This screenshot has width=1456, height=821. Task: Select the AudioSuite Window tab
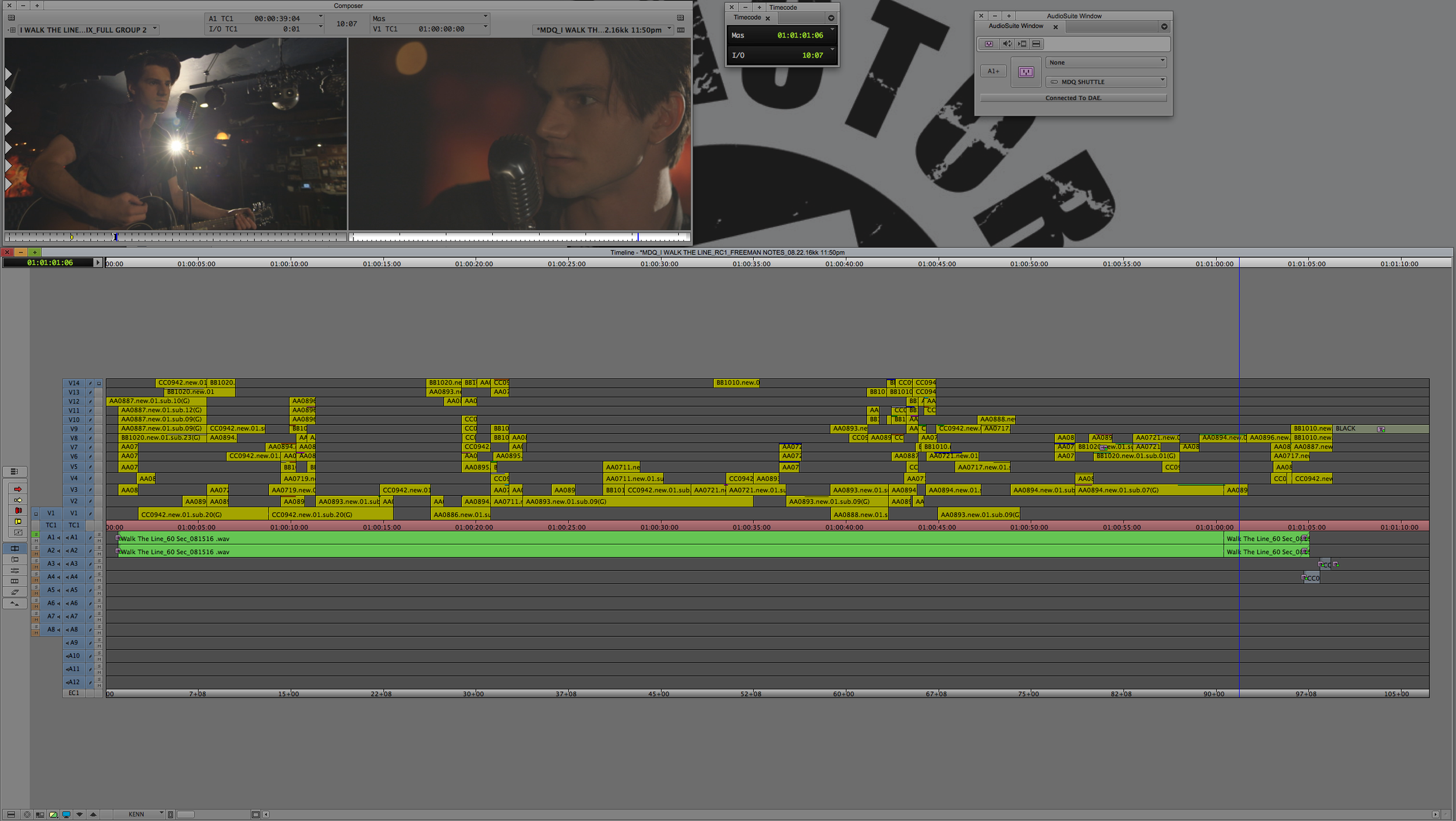coord(1016,26)
